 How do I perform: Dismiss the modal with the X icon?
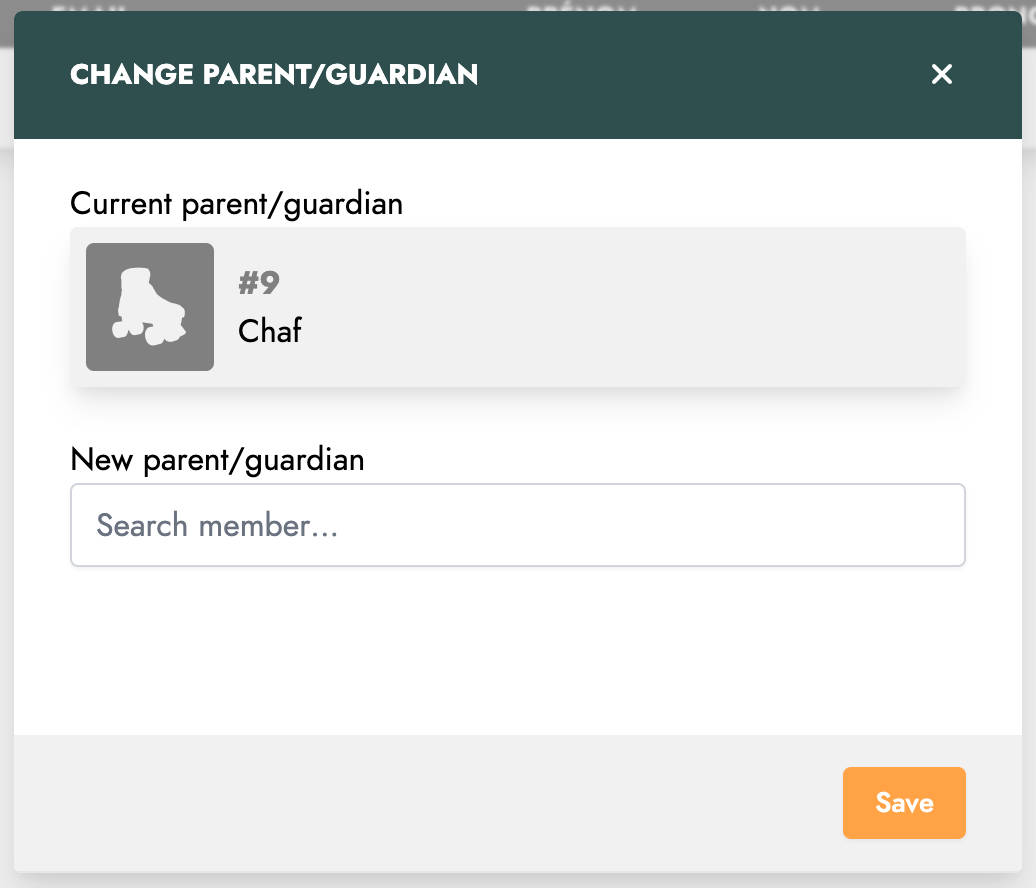pos(942,74)
